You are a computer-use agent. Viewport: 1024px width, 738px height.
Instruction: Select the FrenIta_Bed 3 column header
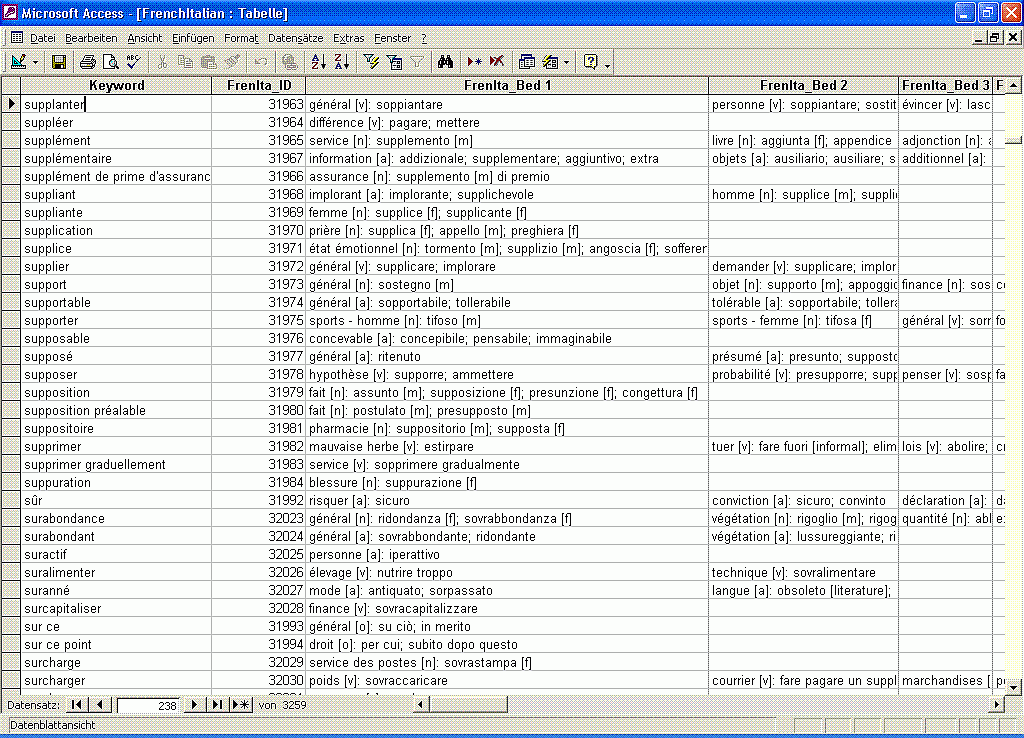(x=946, y=86)
